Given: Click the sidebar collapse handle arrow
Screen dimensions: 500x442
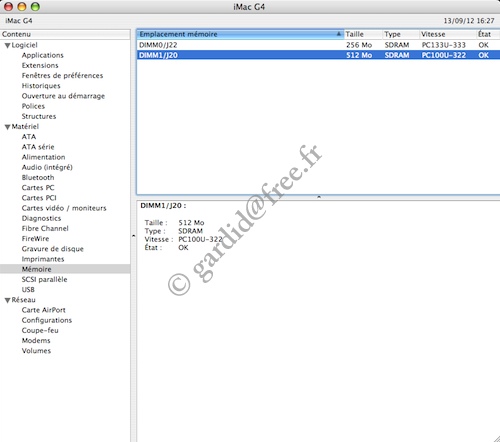Looking at the screenshot, I should (133, 236).
